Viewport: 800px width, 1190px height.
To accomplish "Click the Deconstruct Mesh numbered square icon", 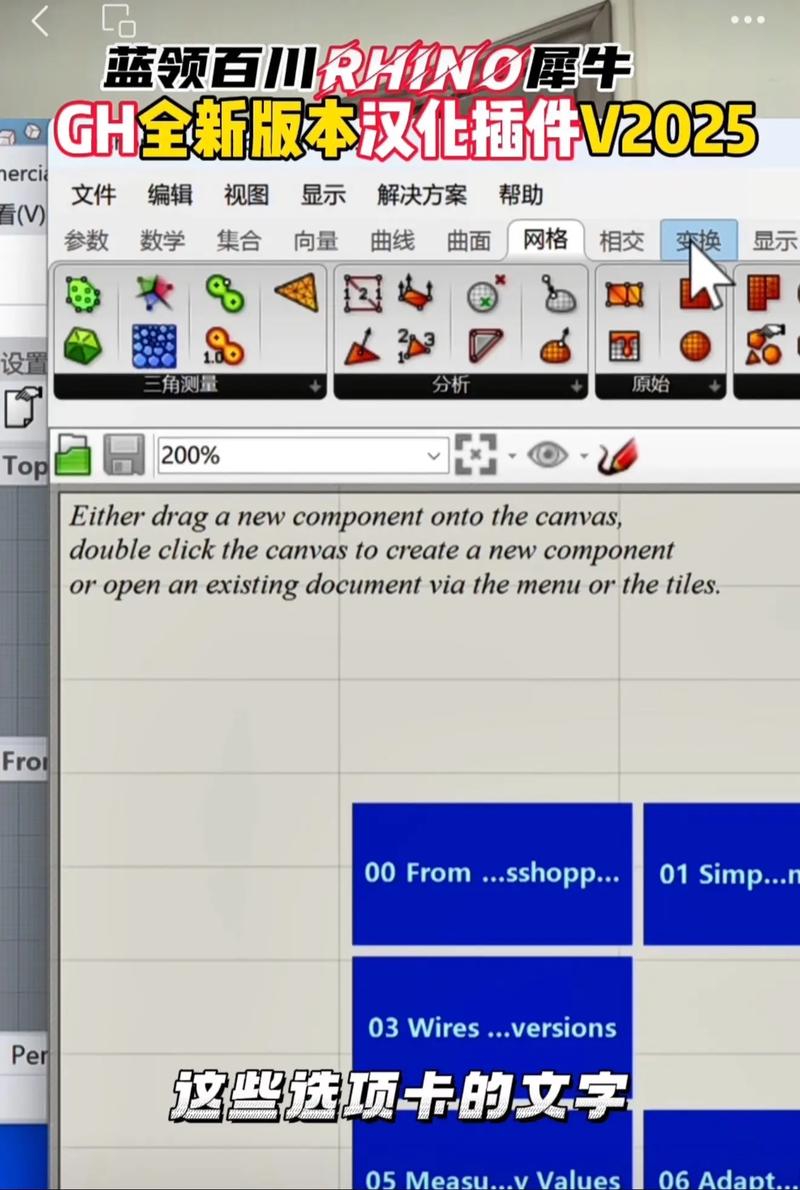I will coord(362,293).
